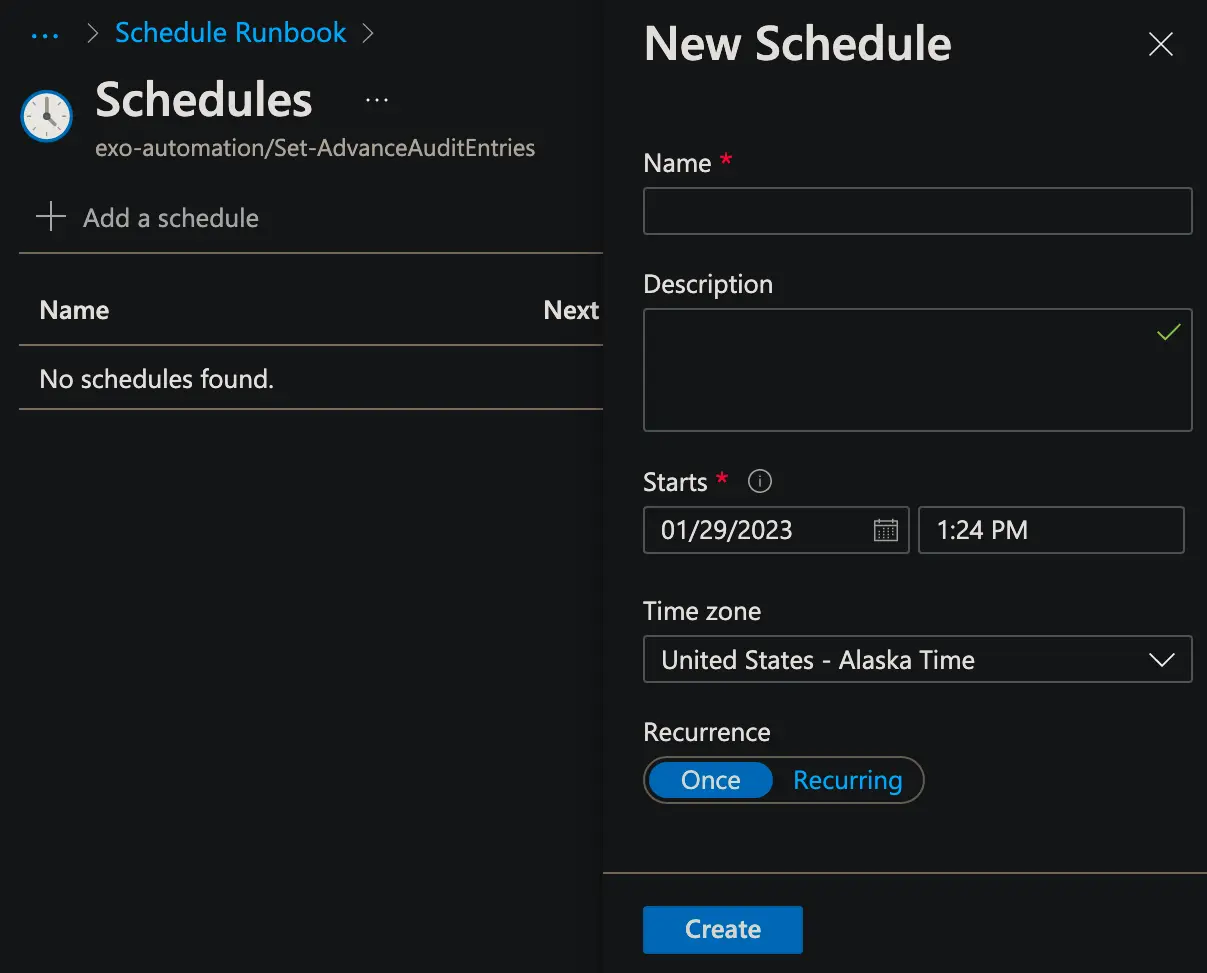
Task: Open the calendar date picker icon
Action: tap(885, 530)
